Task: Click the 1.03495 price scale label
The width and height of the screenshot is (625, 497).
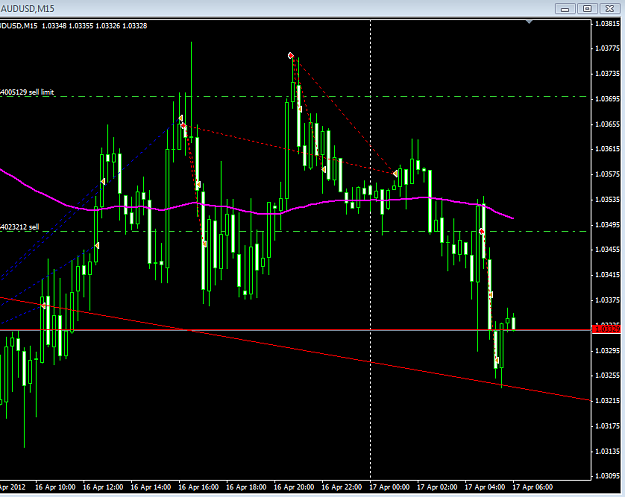Action: (x=607, y=224)
